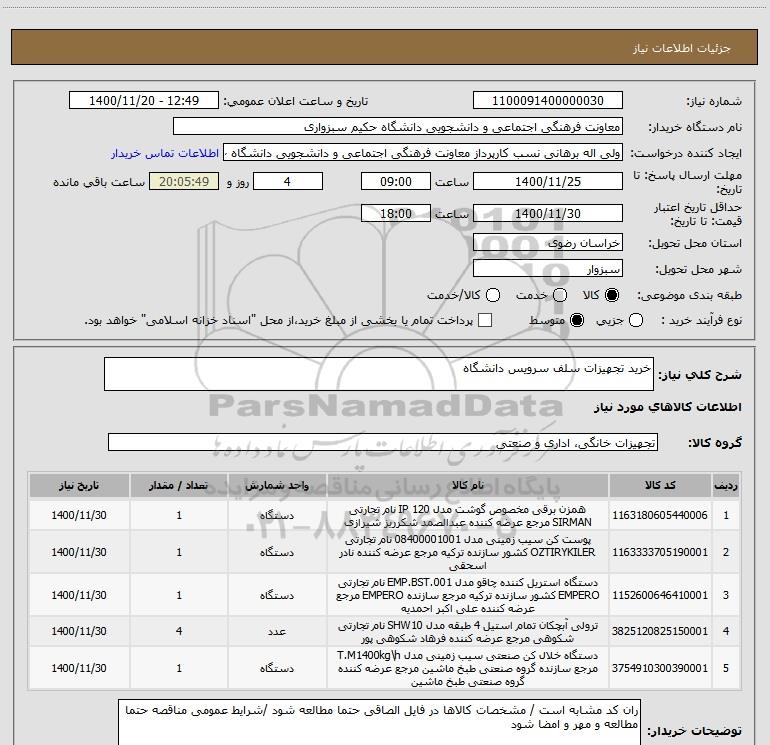Choose متوسط purchase process radio button
Viewport: 770px width, 745px height.
(x=577, y=320)
